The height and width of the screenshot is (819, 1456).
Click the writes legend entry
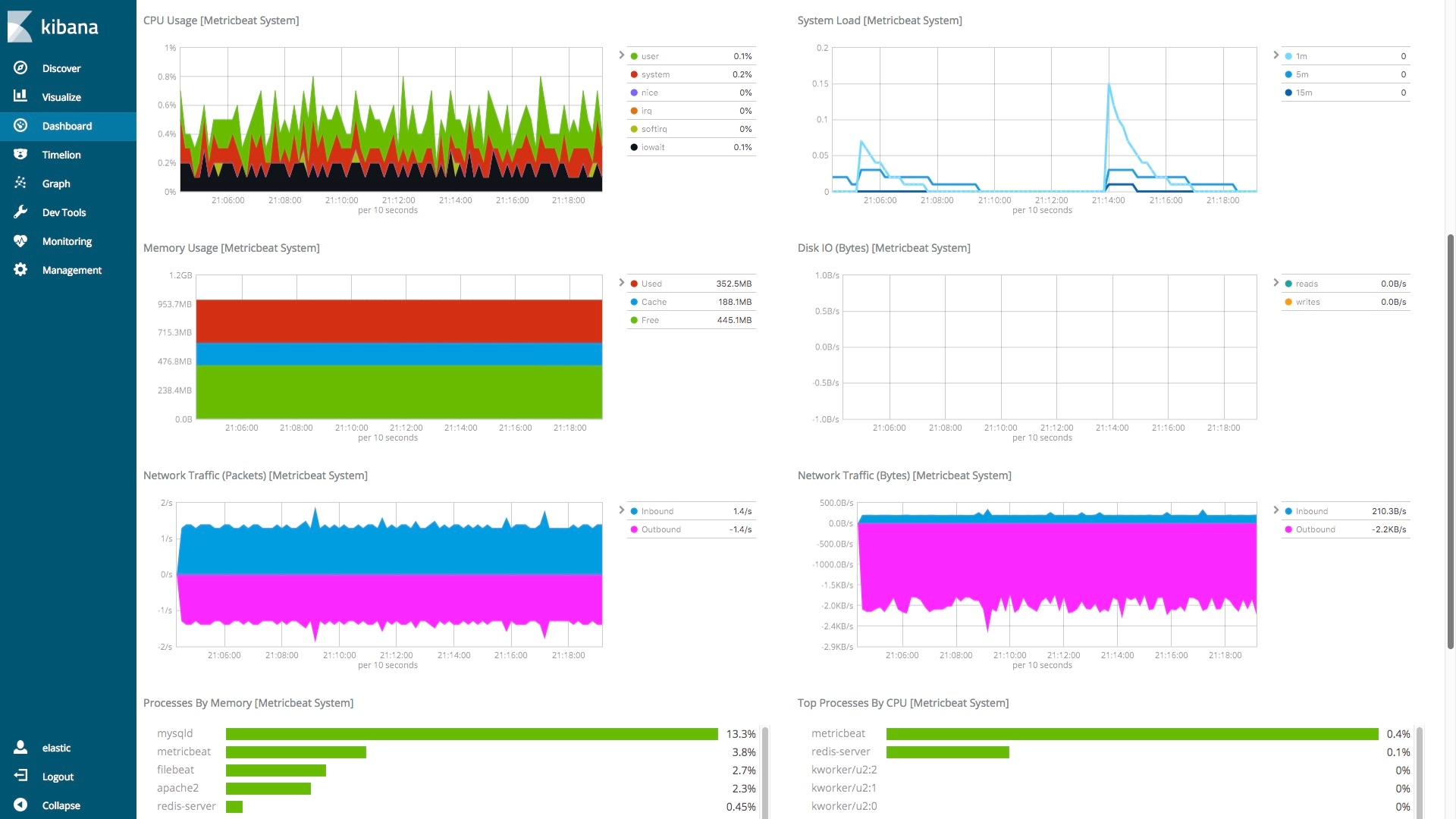(x=1346, y=302)
